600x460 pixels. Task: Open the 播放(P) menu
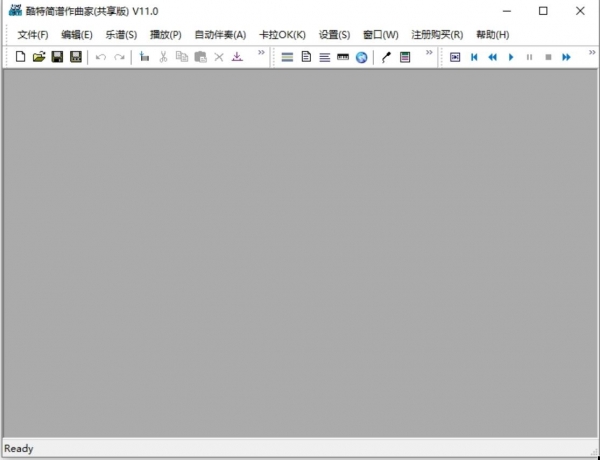point(166,35)
